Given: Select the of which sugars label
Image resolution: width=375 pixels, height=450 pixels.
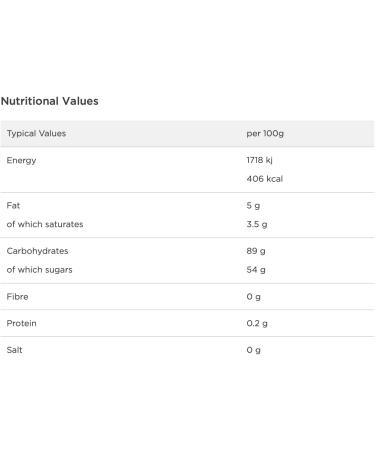Looking at the screenshot, I should coord(39,270).
